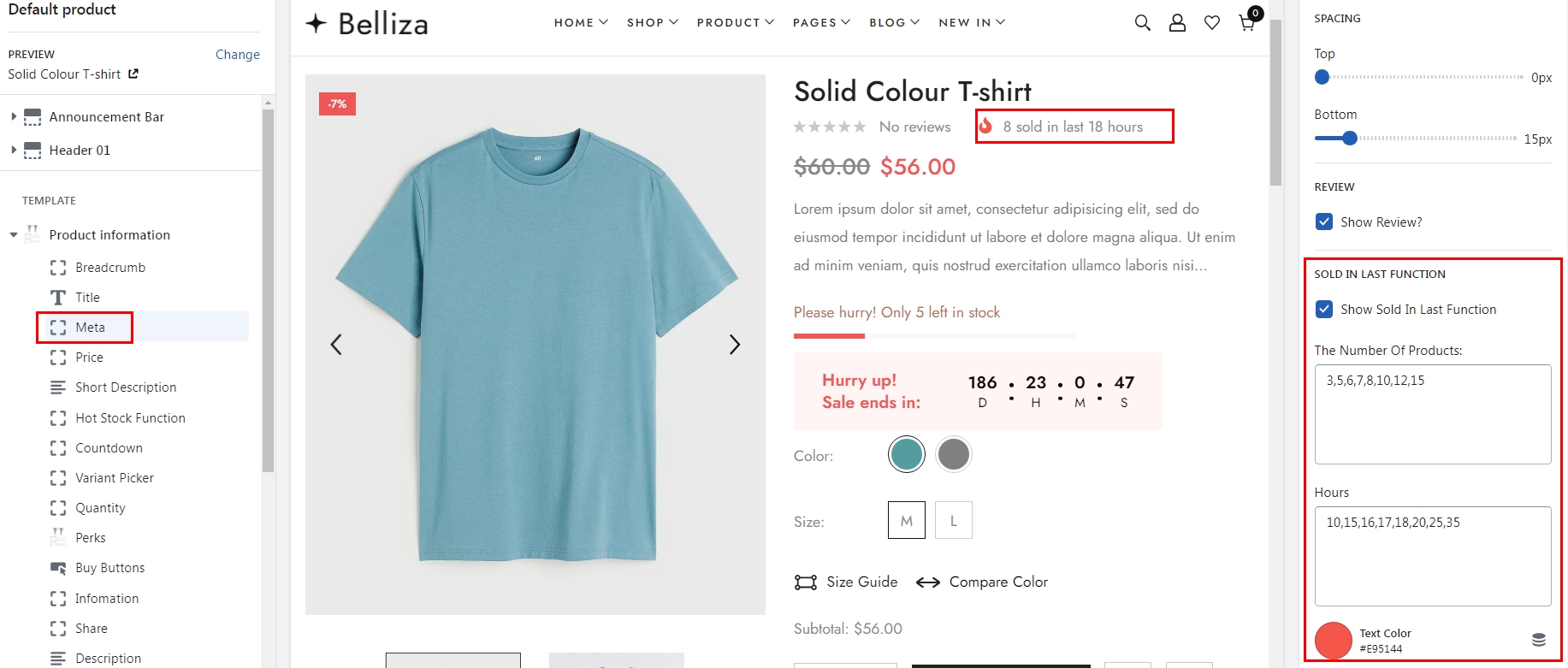Viewport: 1568px width, 668px height.
Task: Open external preview link for Solid Colour T-shirt
Action: 133,74
